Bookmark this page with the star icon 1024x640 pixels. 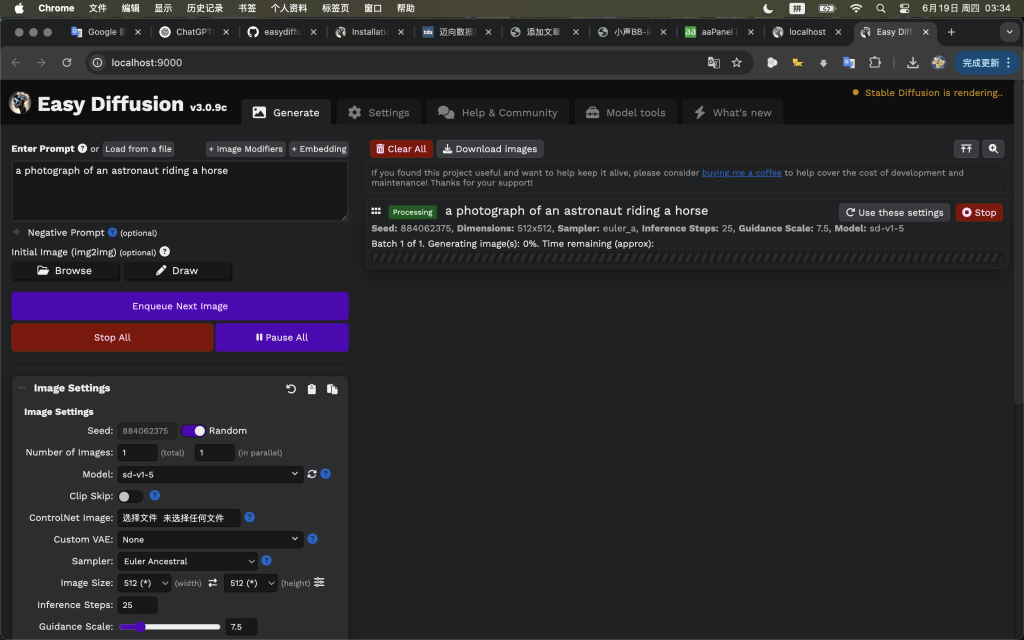tap(737, 63)
